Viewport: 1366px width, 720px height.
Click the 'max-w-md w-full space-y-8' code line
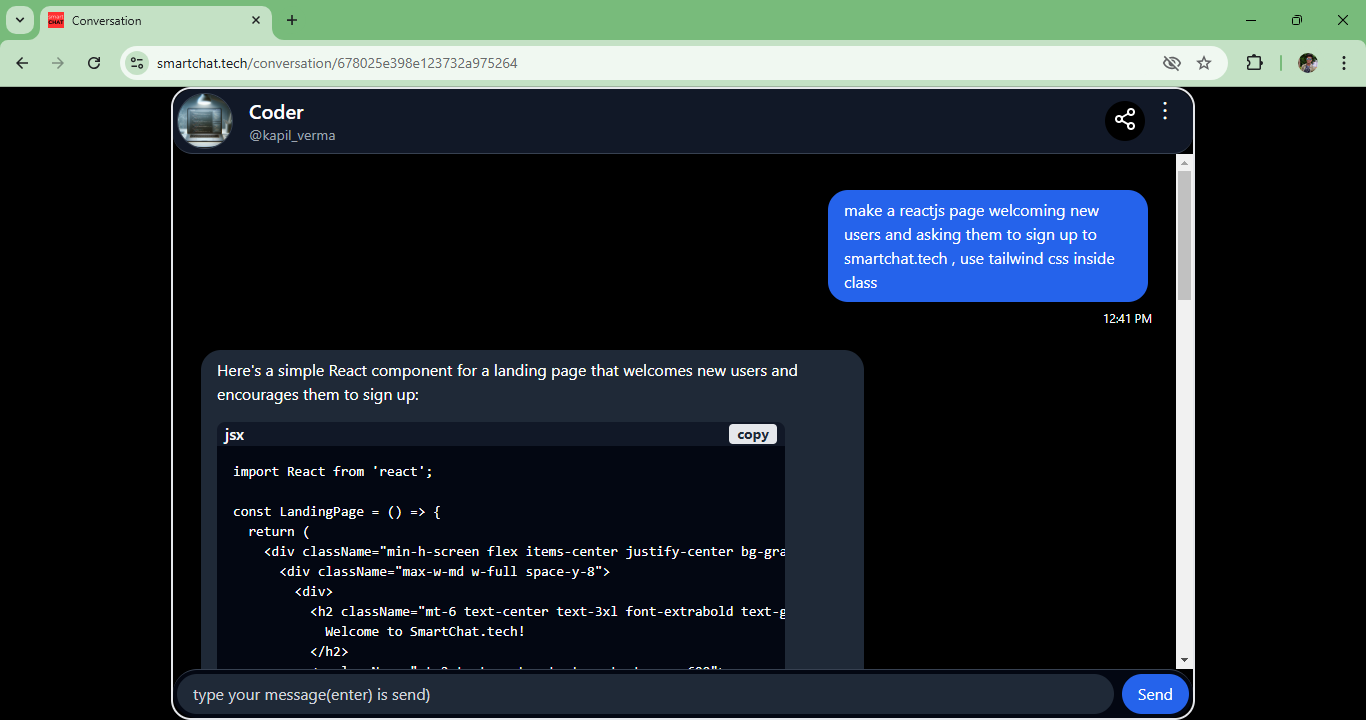[x=445, y=571]
